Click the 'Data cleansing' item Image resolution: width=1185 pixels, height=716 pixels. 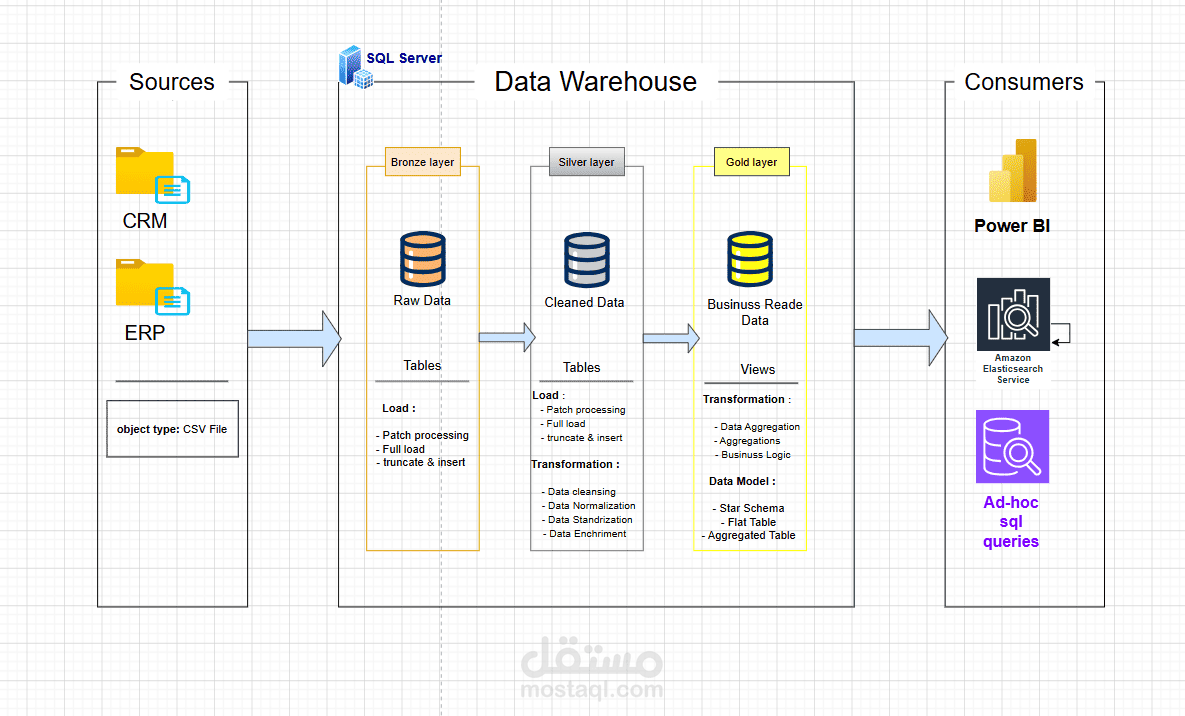[x=579, y=491]
